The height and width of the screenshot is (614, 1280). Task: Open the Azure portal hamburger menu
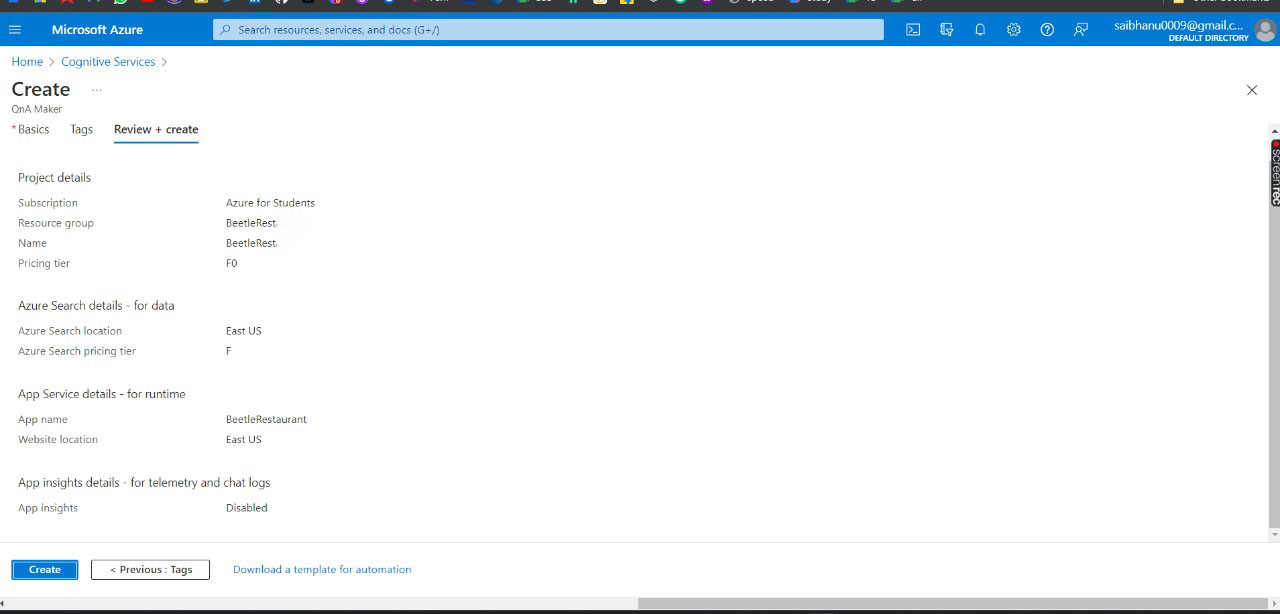pos(15,30)
